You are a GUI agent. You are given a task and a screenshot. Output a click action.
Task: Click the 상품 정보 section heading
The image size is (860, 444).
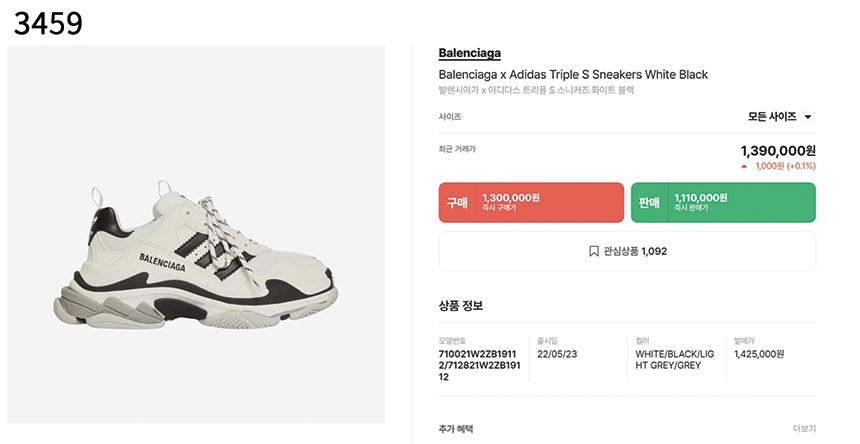point(461,305)
